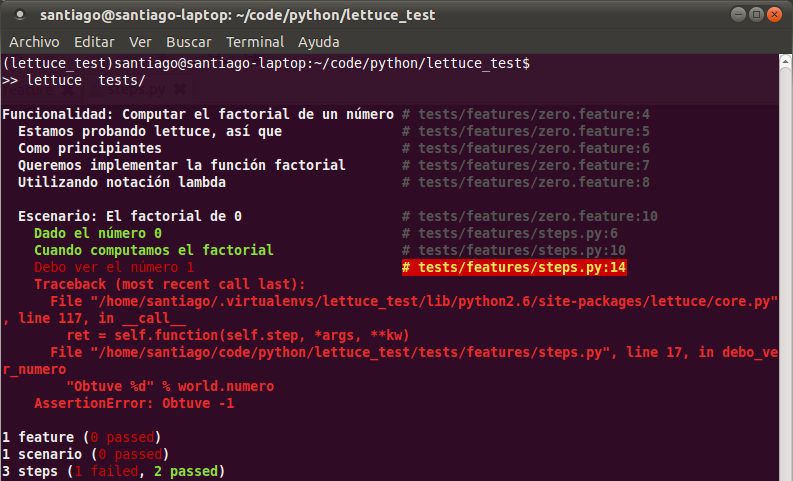Click the zero.feature:4 comment reference
Image resolution: width=793 pixels, height=481 pixels.
click(526, 114)
